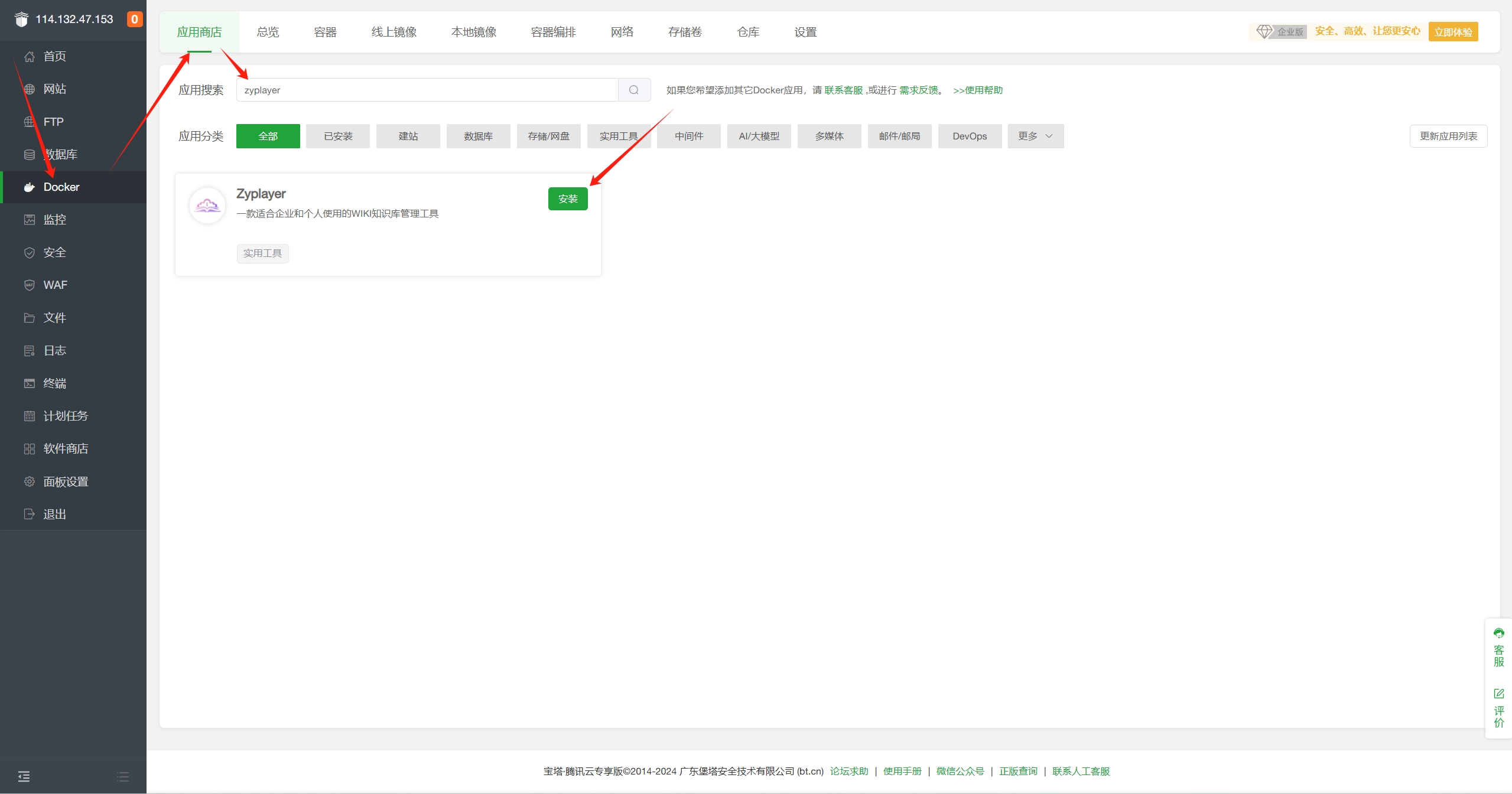Screen dimensions: 1512x794
Task: Open the 联系人工客服 footer link
Action: point(1081,771)
